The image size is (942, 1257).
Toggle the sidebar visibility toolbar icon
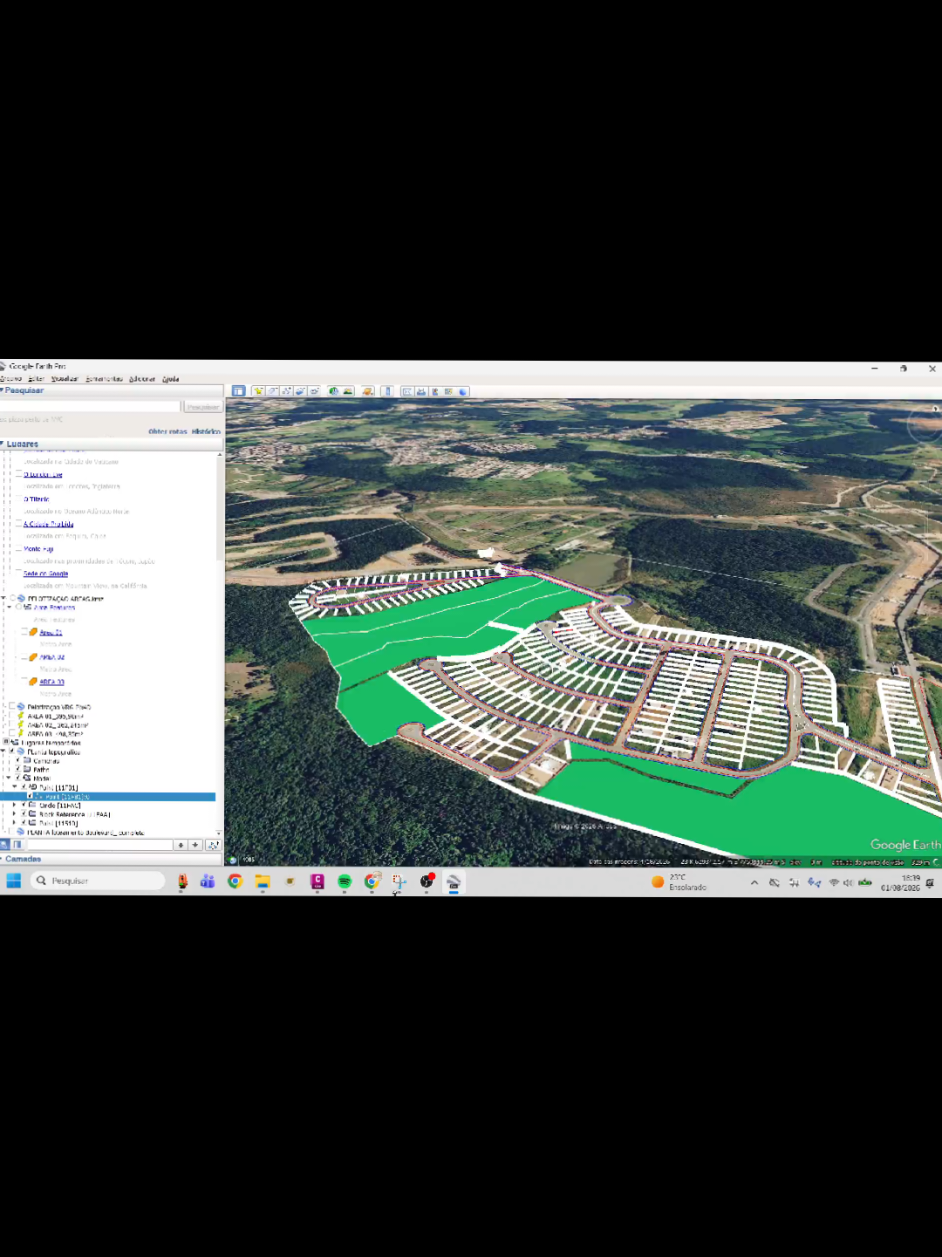[x=239, y=391]
